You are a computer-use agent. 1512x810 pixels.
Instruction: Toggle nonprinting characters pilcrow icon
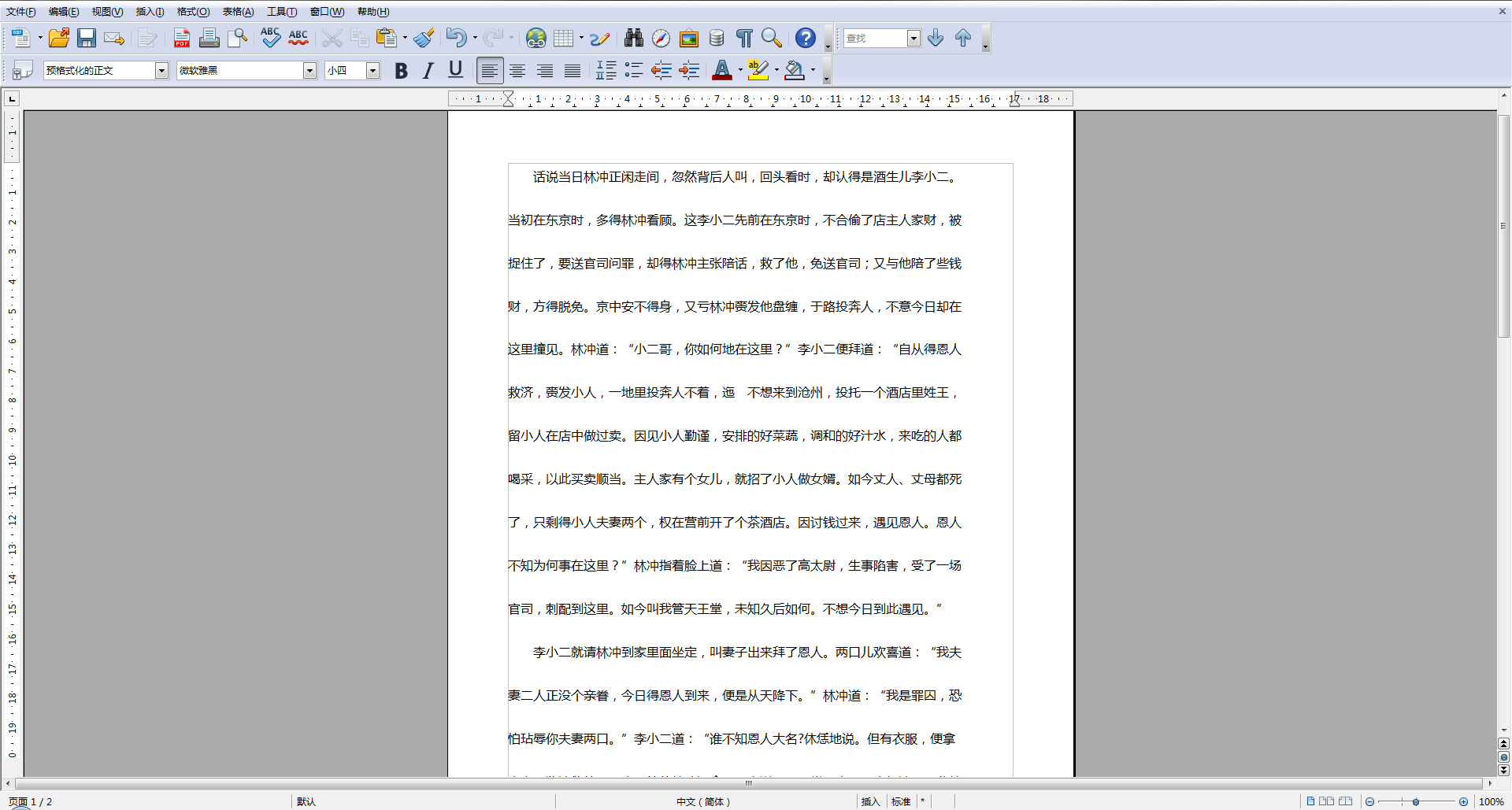744,38
